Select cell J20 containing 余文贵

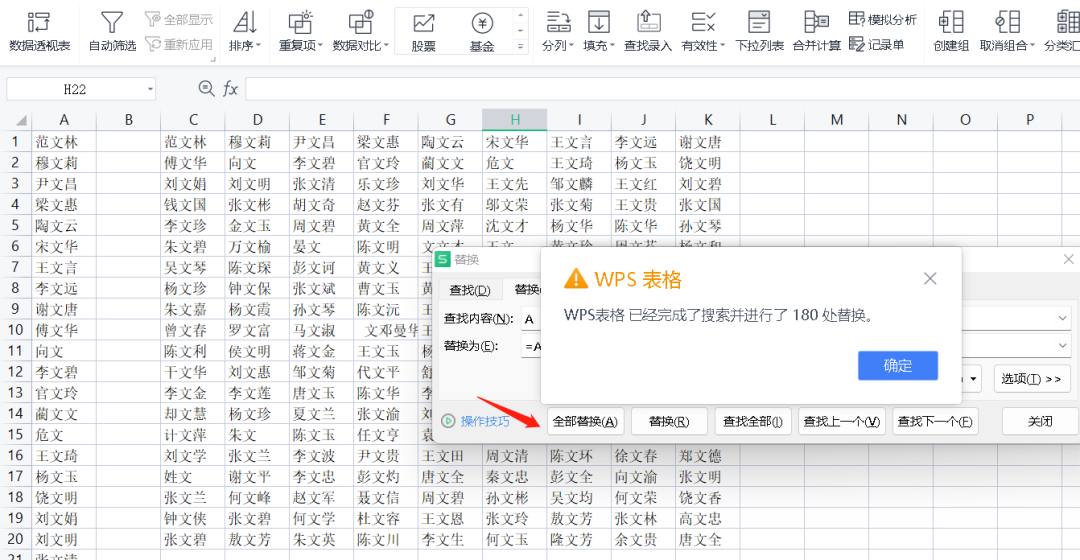coord(643,539)
